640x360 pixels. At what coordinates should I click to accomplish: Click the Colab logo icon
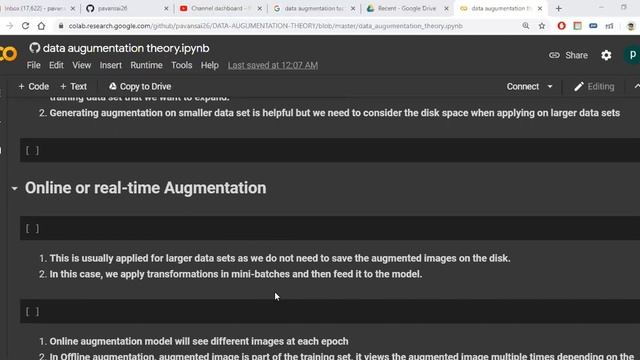[x=8, y=54]
